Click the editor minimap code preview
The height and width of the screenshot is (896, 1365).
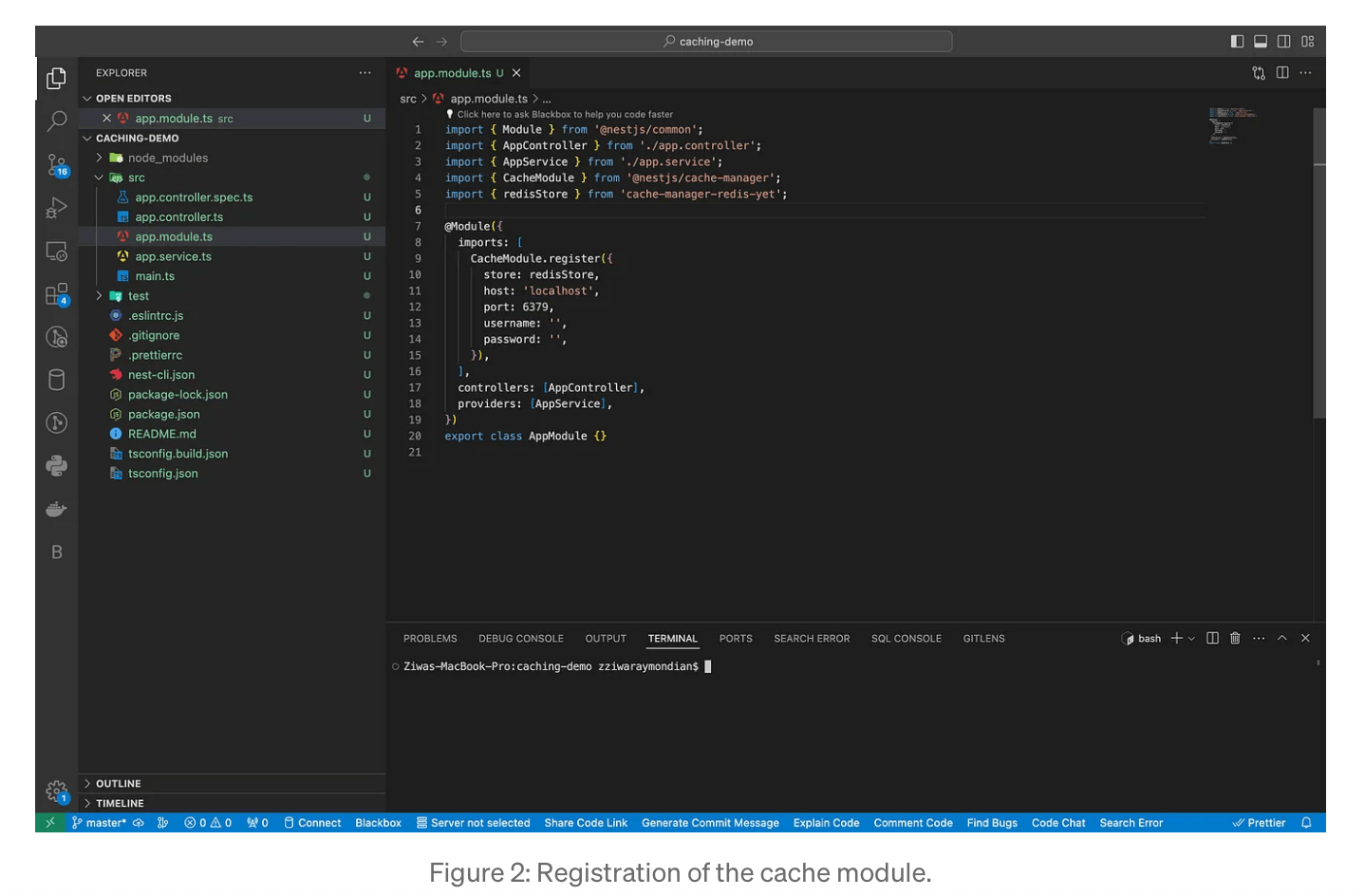tap(1232, 125)
